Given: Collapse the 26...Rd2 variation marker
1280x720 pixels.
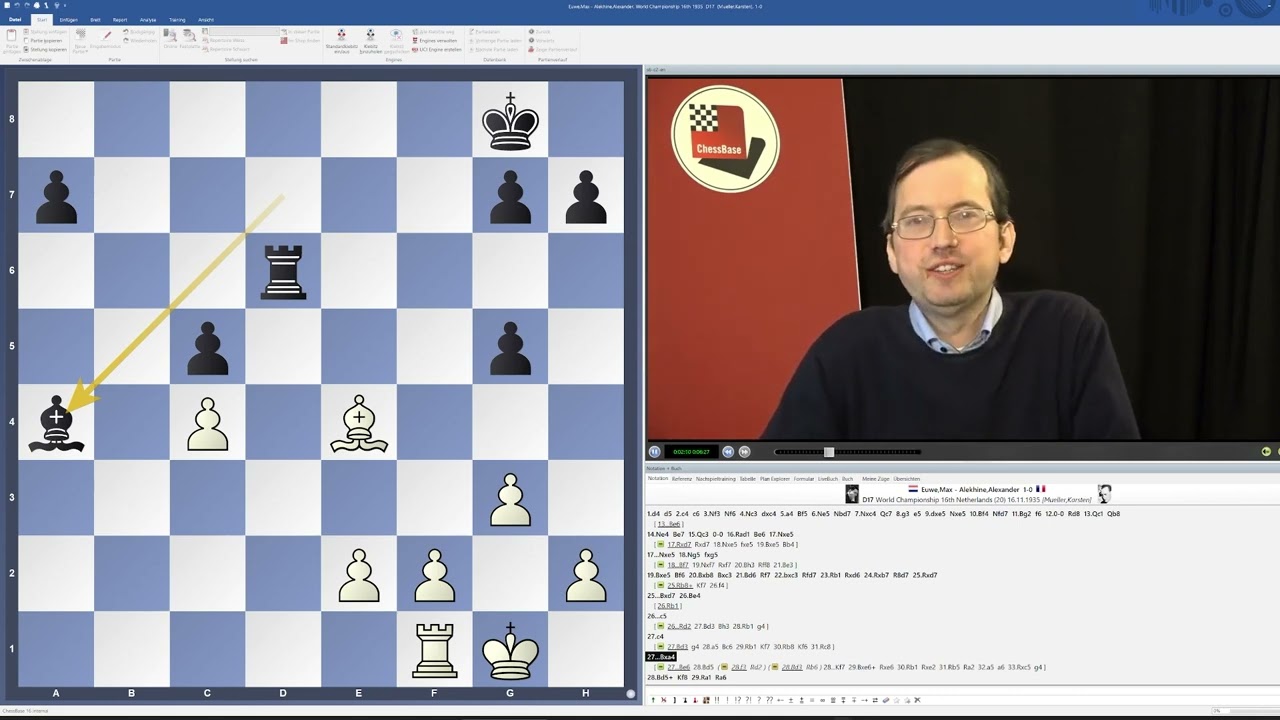Looking at the screenshot, I should click(x=661, y=626).
